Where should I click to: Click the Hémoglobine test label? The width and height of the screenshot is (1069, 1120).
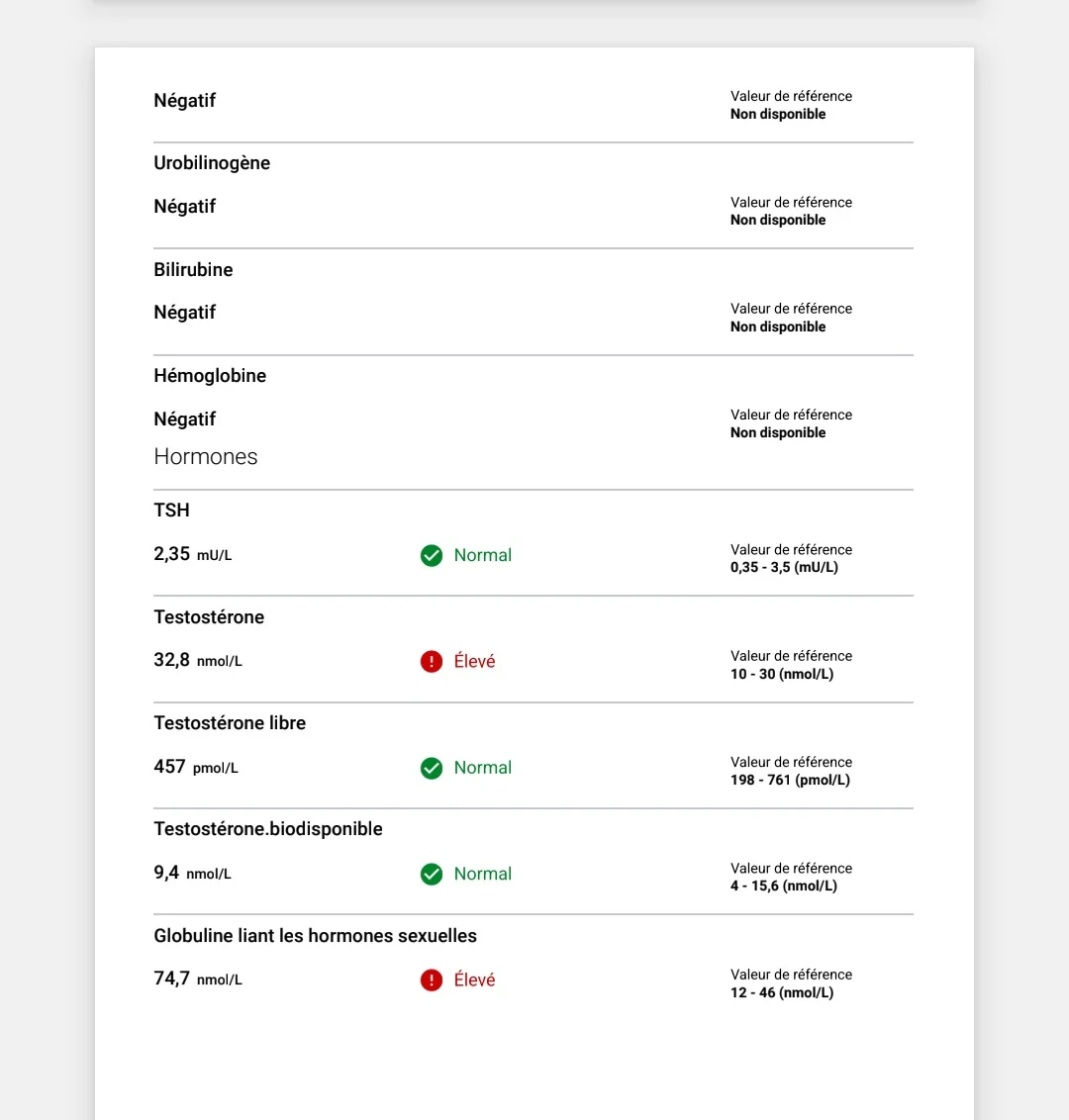click(210, 376)
